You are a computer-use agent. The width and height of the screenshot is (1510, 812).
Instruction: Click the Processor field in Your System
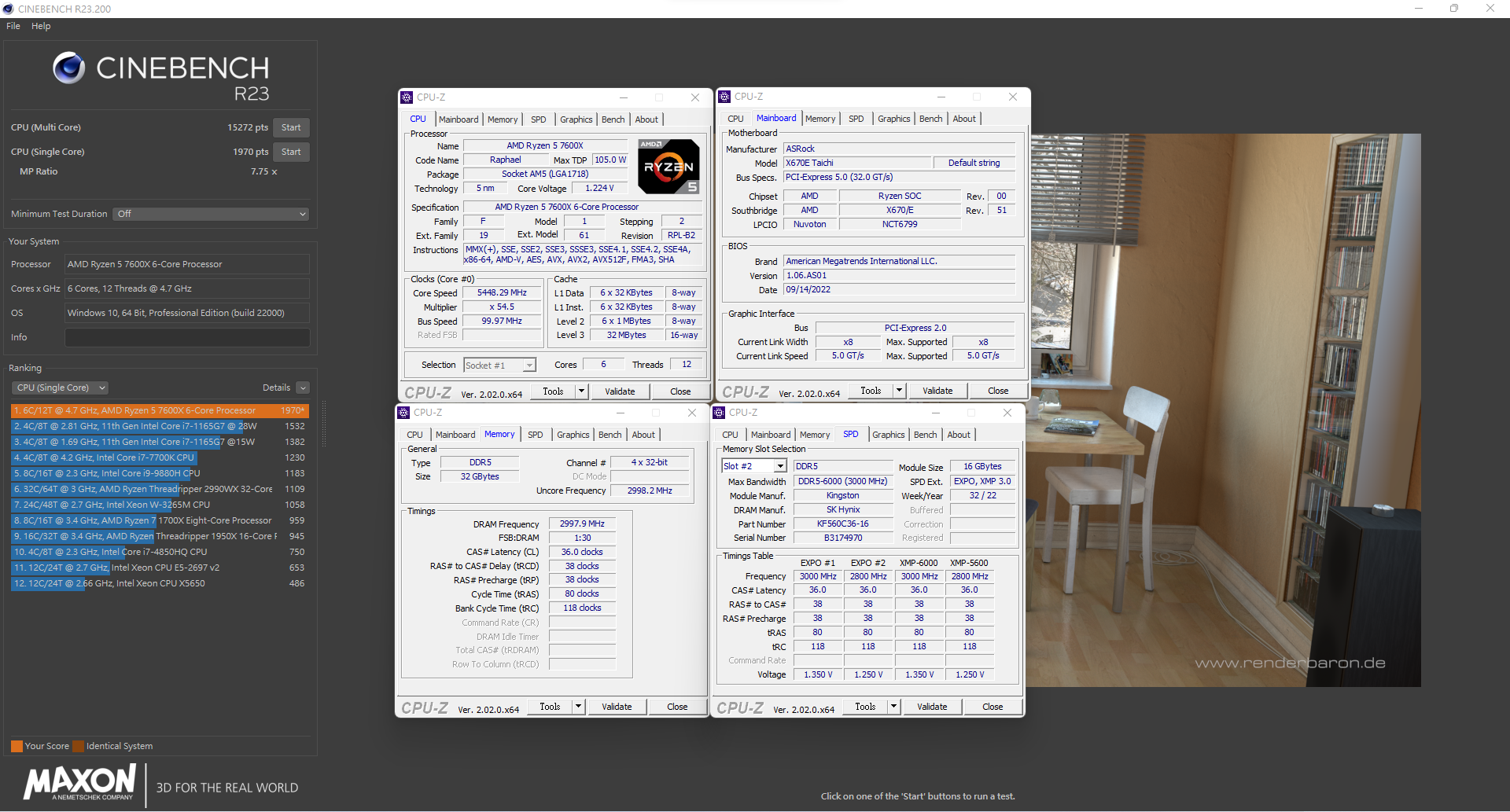[187, 264]
